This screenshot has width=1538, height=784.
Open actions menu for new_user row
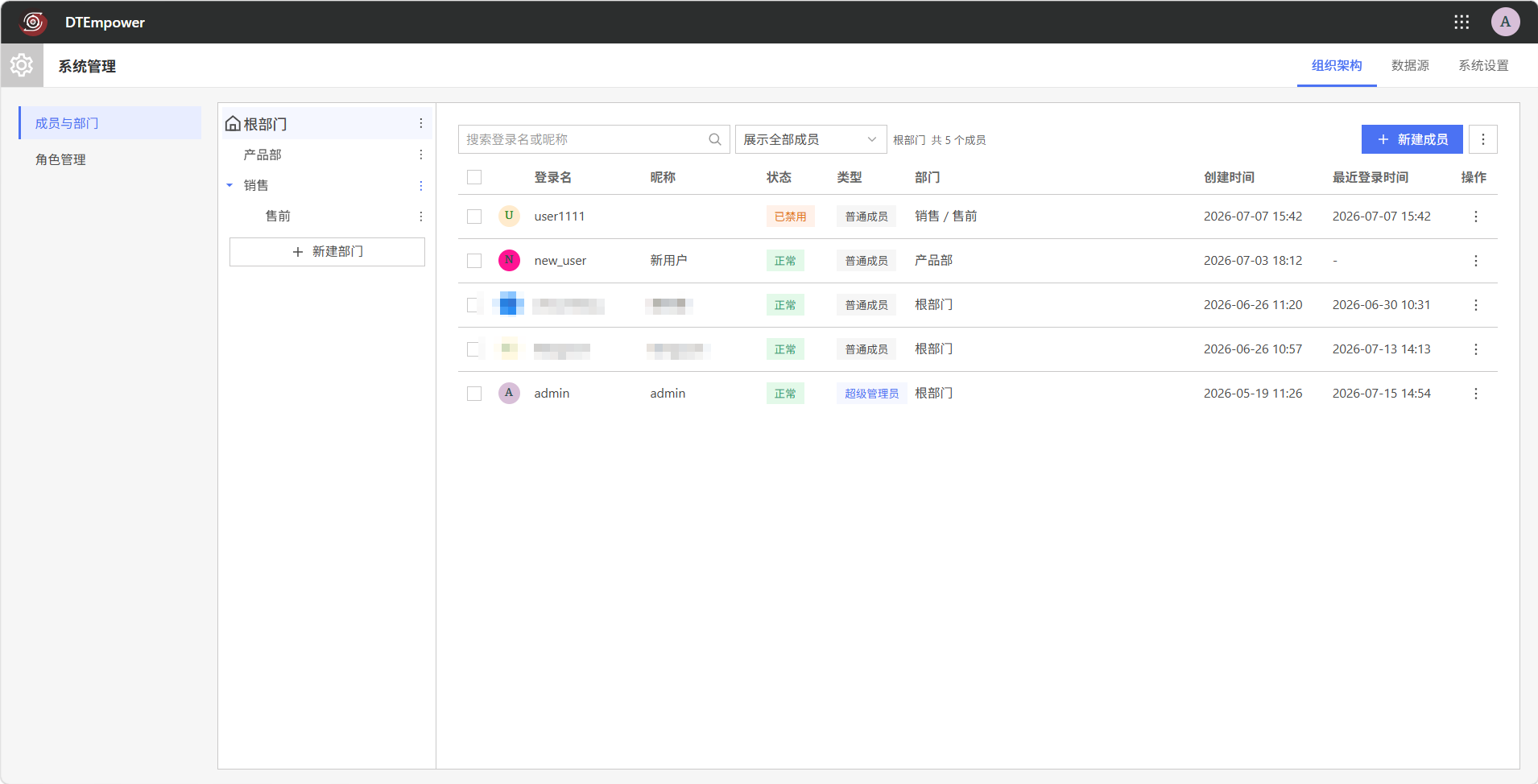pos(1475,261)
